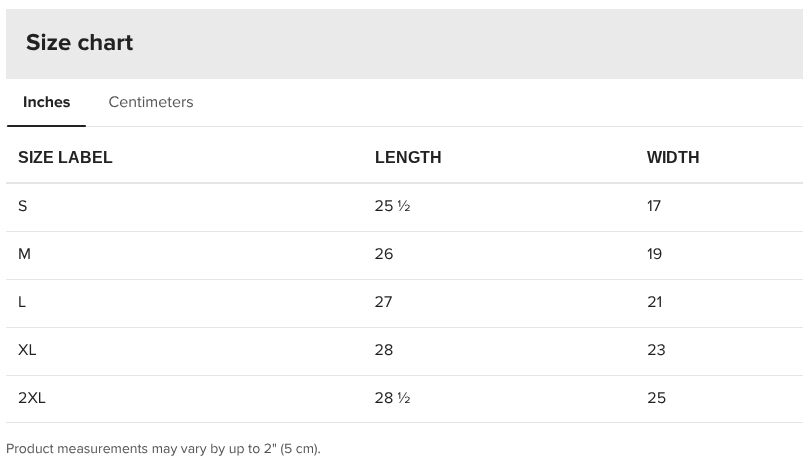Click the 28 ½ length value for 2XL
Image resolution: width=803 pixels, height=462 pixels.
[x=392, y=398]
